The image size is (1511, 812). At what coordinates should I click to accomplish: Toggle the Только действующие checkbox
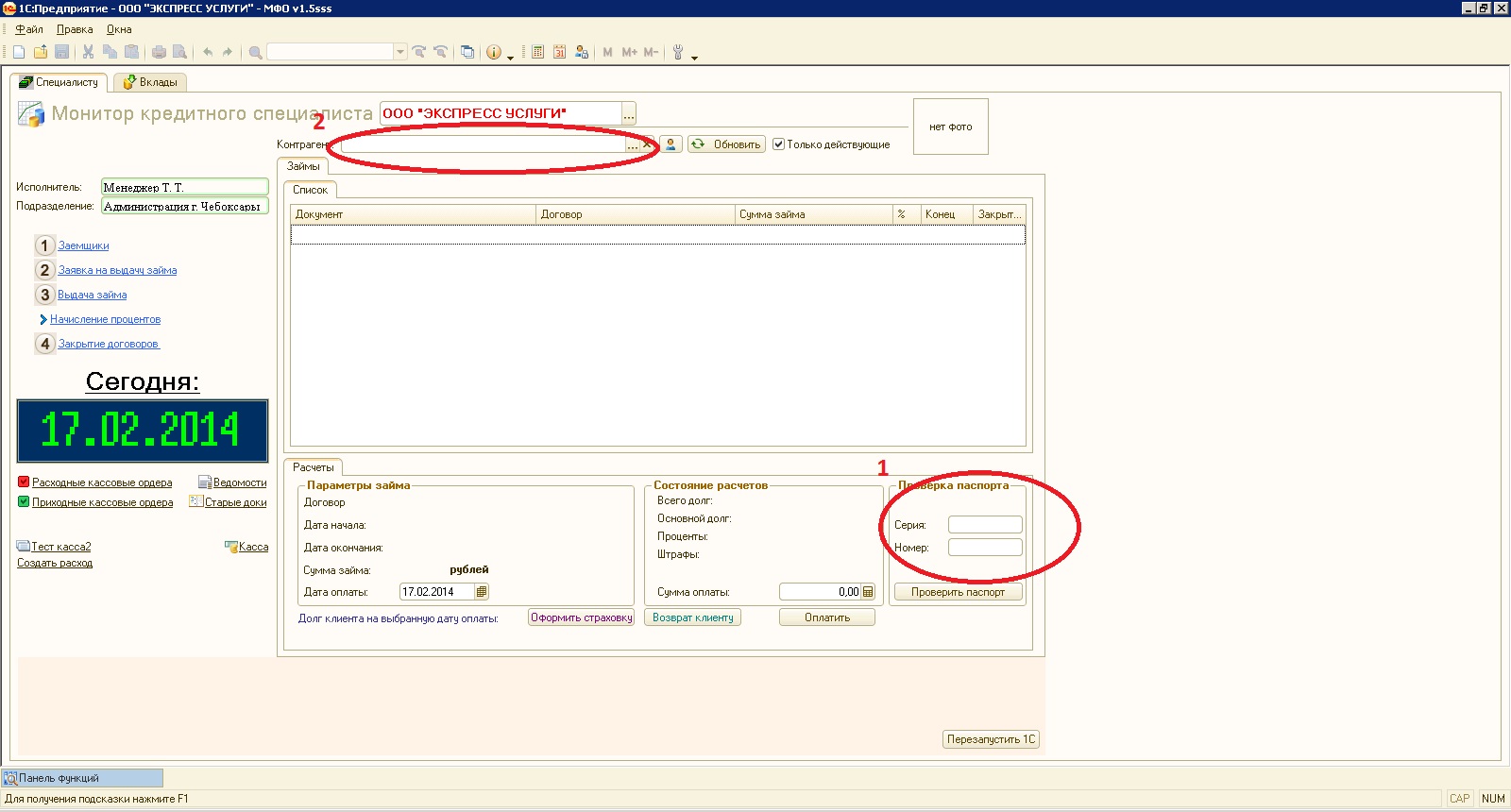click(x=778, y=144)
